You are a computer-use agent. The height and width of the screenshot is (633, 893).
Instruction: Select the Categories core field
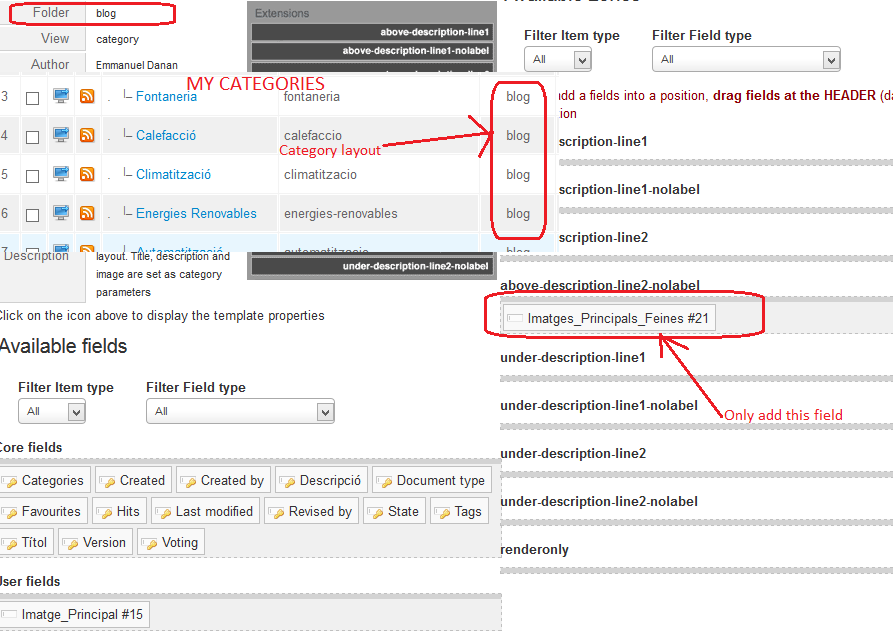click(45, 481)
